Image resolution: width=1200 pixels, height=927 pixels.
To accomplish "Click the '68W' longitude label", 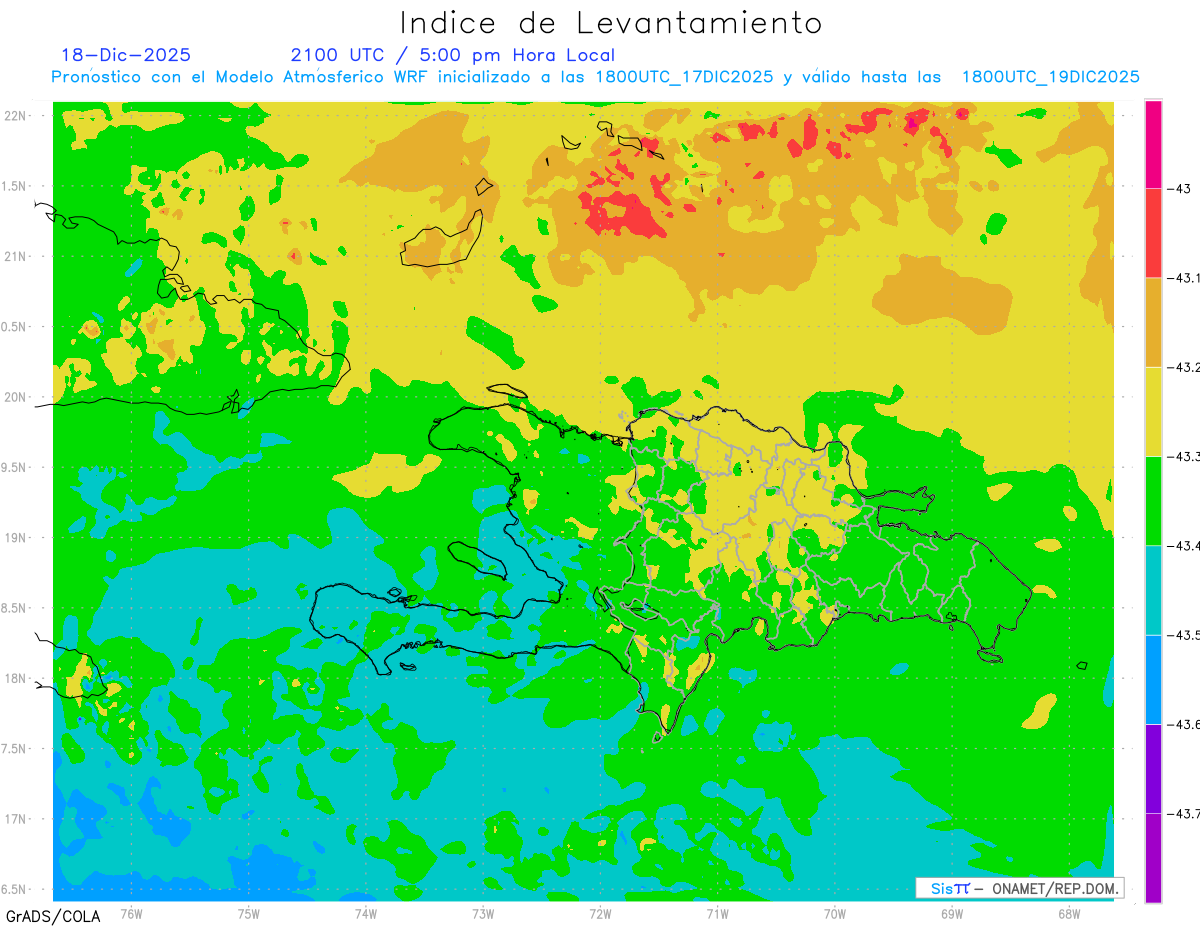I will coord(1069,913).
